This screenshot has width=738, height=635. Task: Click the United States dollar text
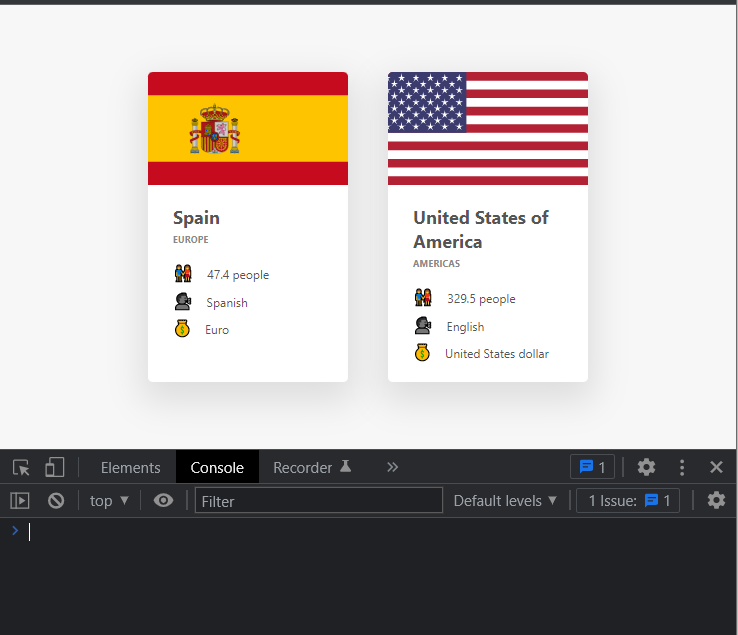[x=497, y=354]
